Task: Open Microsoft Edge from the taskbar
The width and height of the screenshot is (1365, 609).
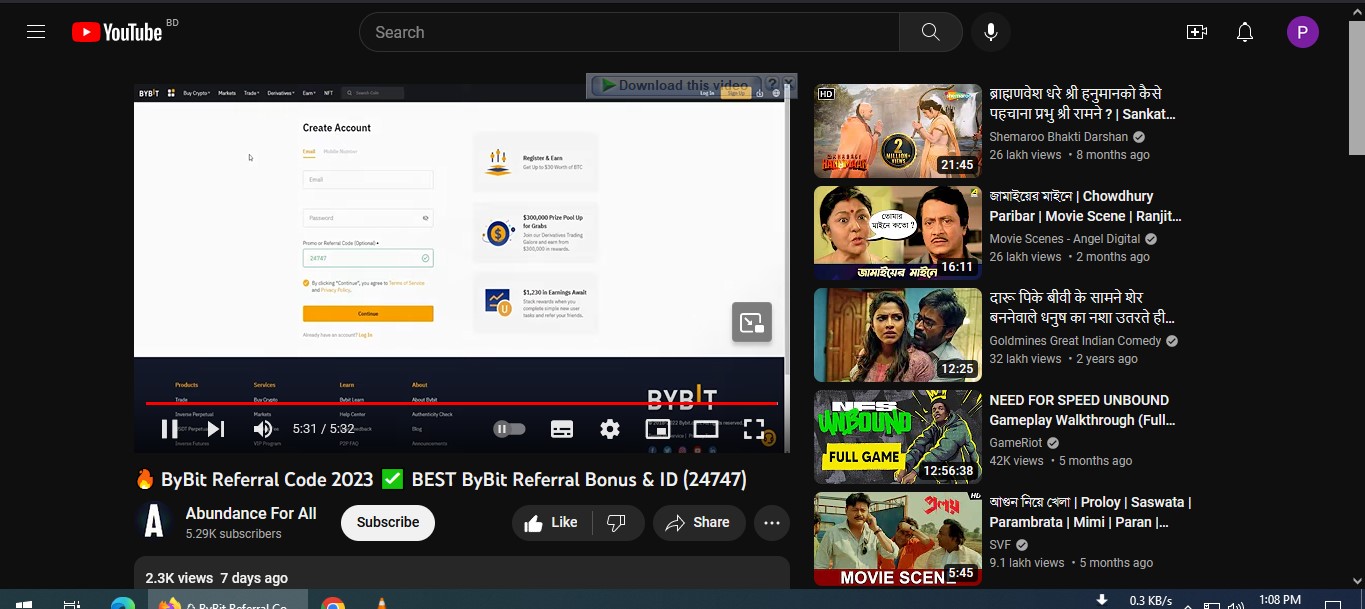Action: click(123, 604)
